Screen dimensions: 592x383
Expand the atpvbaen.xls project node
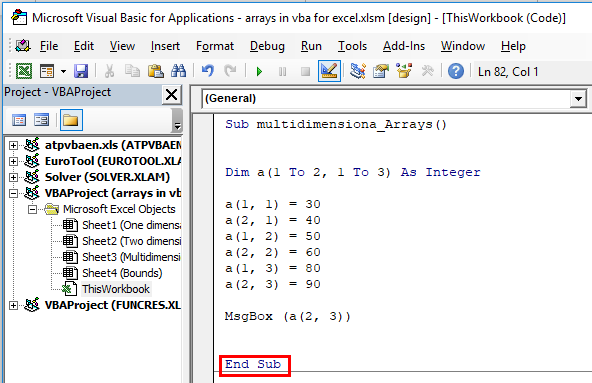tap(13, 145)
